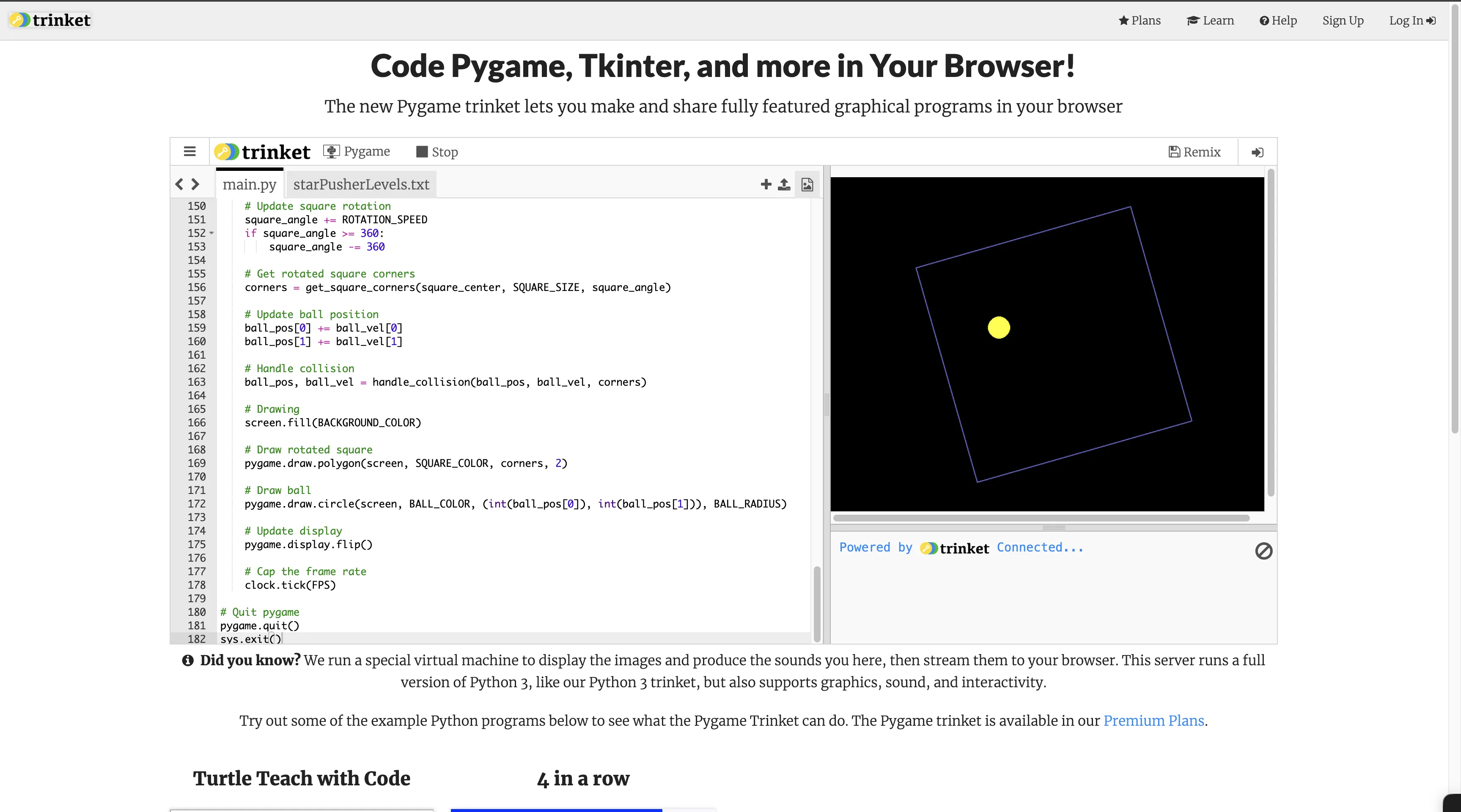Click the 'clock.tick(FPS)' line
Image resolution: width=1461 pixels, height=812 pixels.
[x=290, y=584]
